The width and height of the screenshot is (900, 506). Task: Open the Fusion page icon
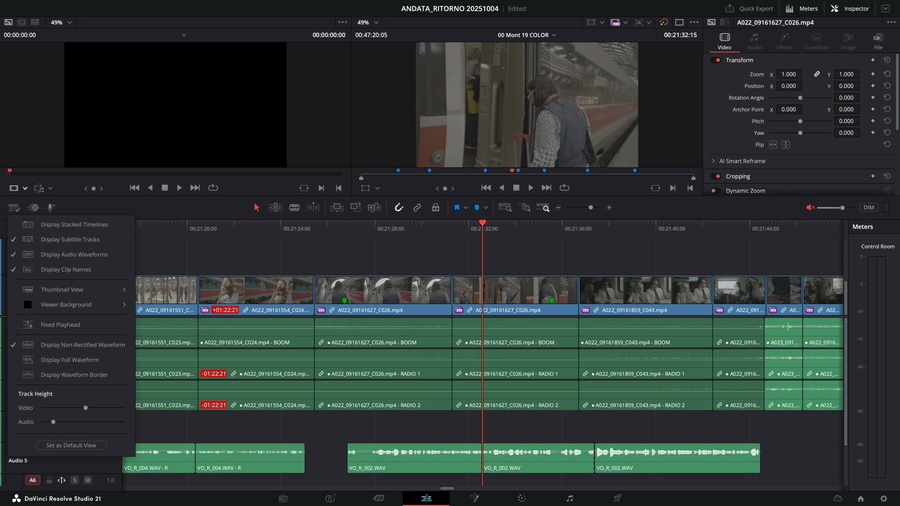[475, 499]
